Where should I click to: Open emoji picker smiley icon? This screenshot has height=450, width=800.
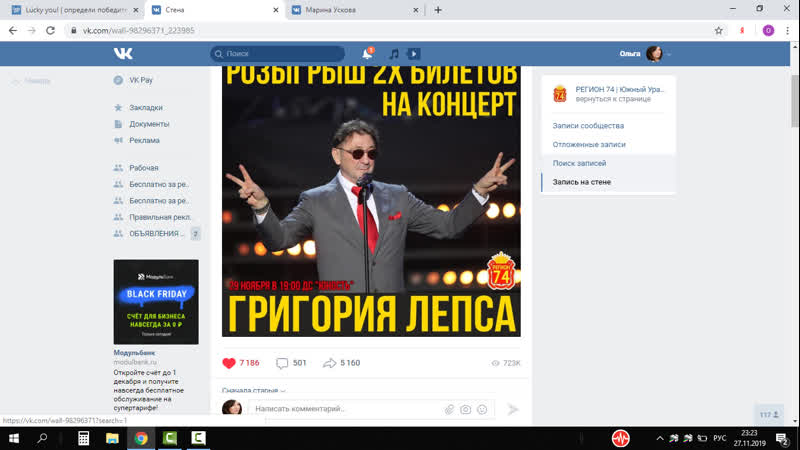coord(482,409)
